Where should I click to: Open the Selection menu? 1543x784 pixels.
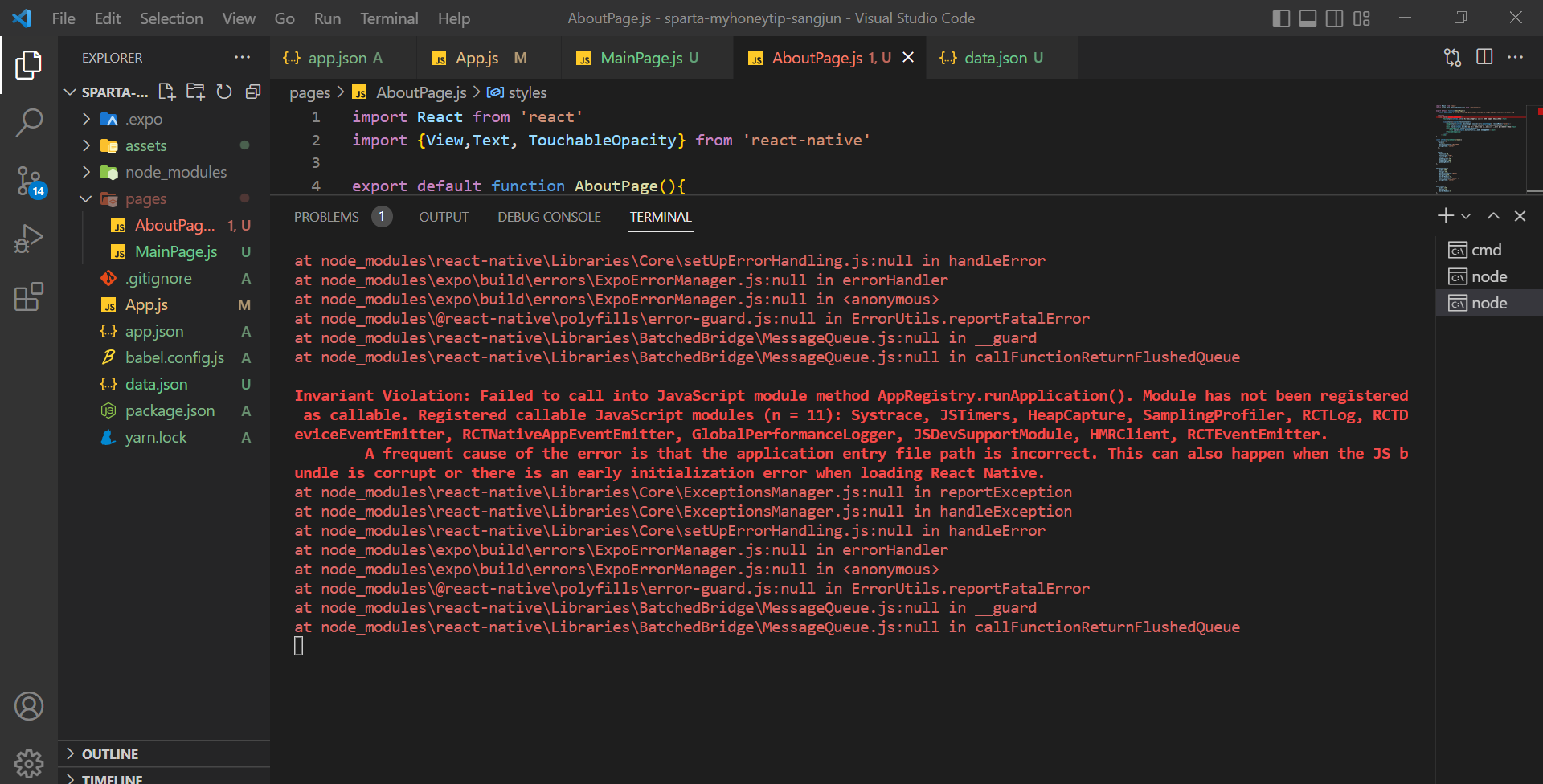(171, 18)
